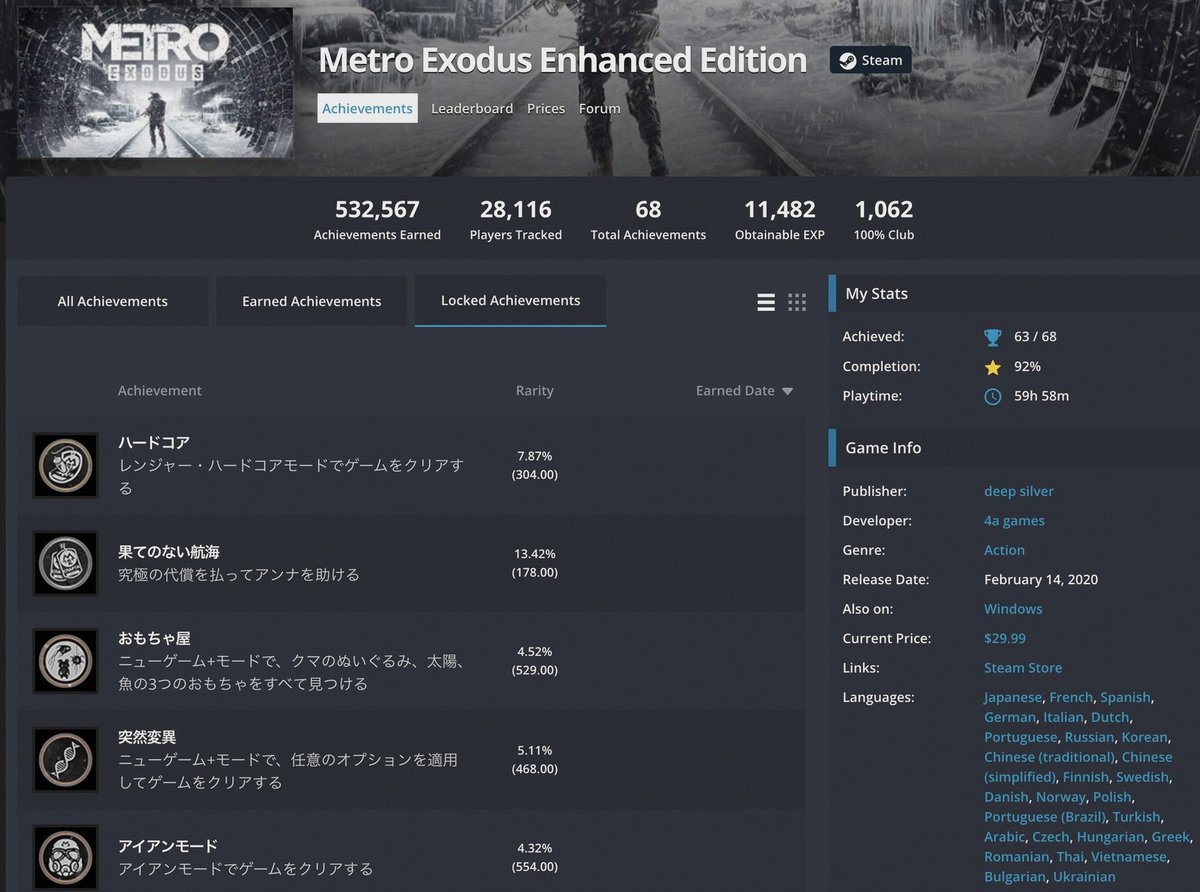Select the Swedish language link
The height and width of the screenshot is (892, 1200).
(x=1142, y=777)
